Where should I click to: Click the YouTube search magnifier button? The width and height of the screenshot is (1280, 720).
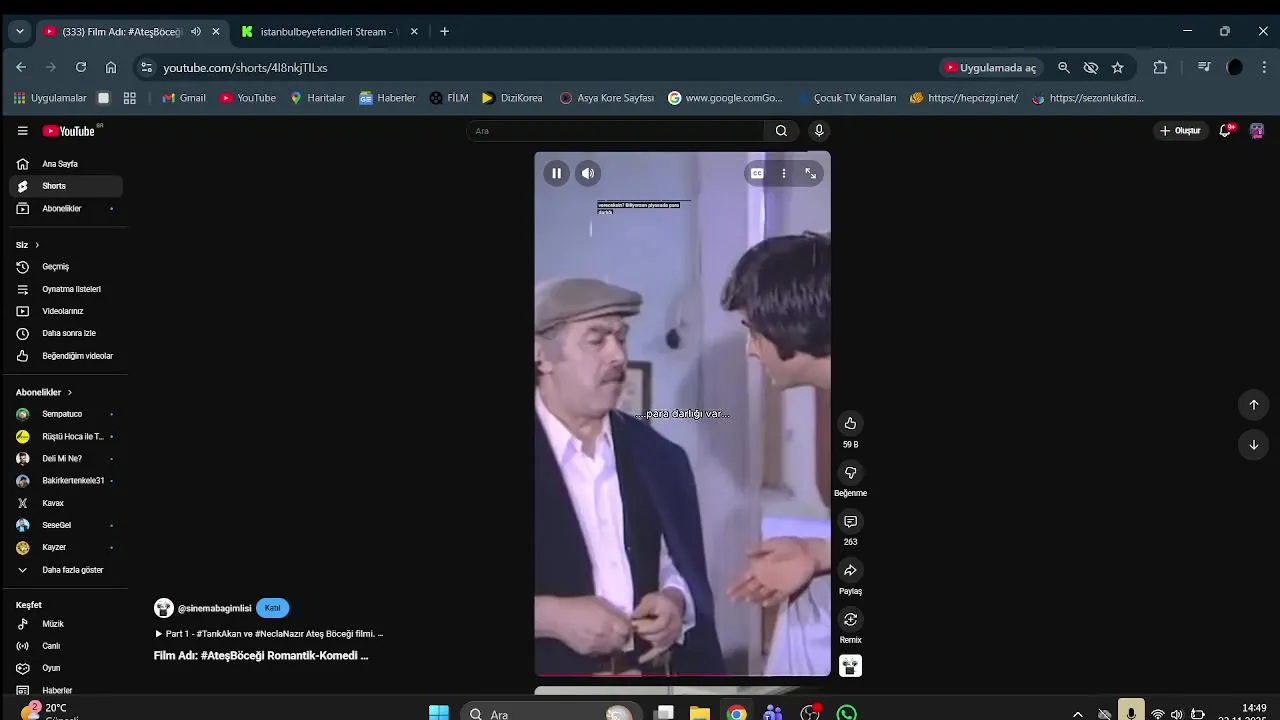pos(781,131)
